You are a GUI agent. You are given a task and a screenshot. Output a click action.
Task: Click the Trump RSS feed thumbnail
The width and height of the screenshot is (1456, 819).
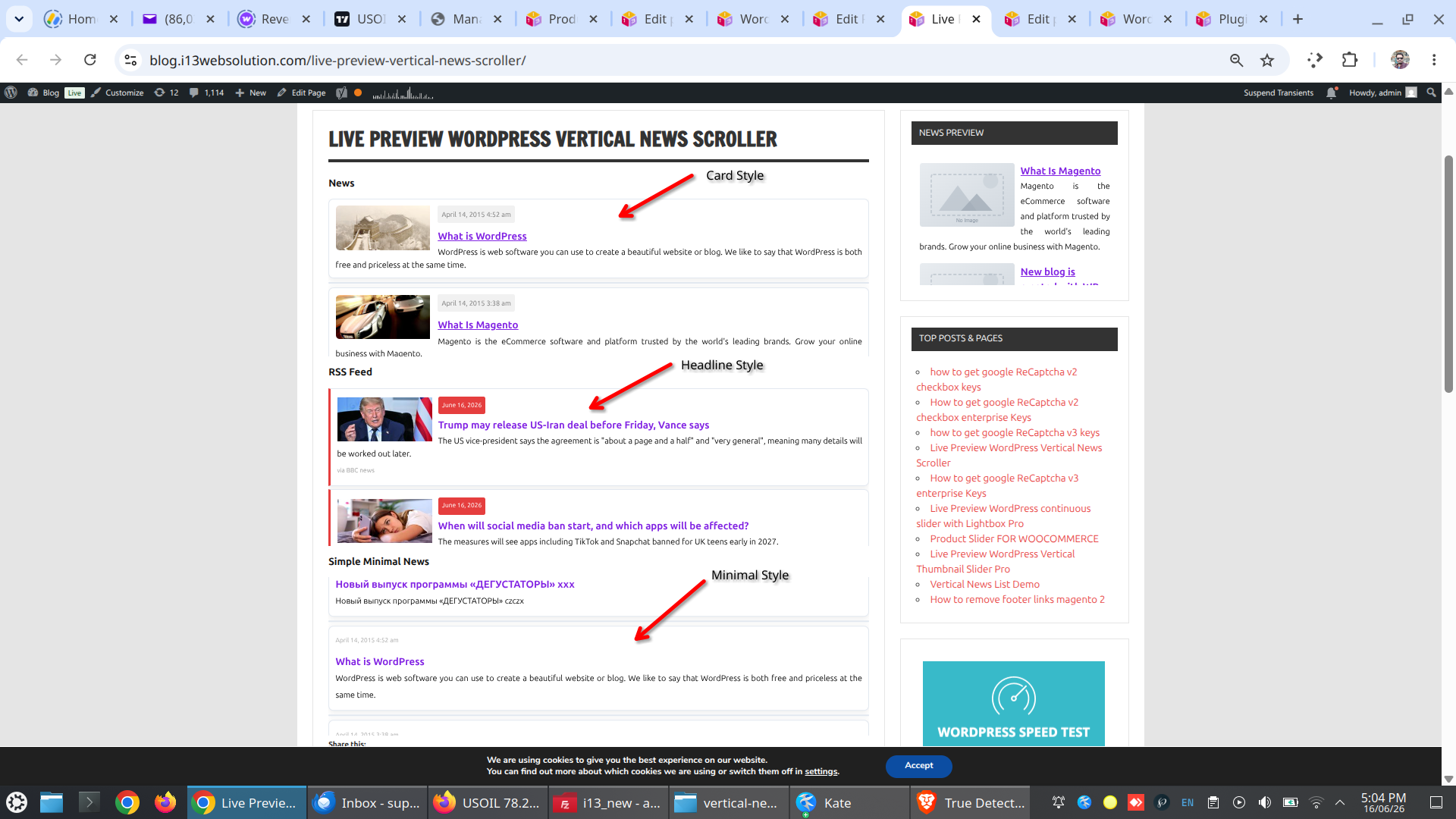(x=384, y=419)
